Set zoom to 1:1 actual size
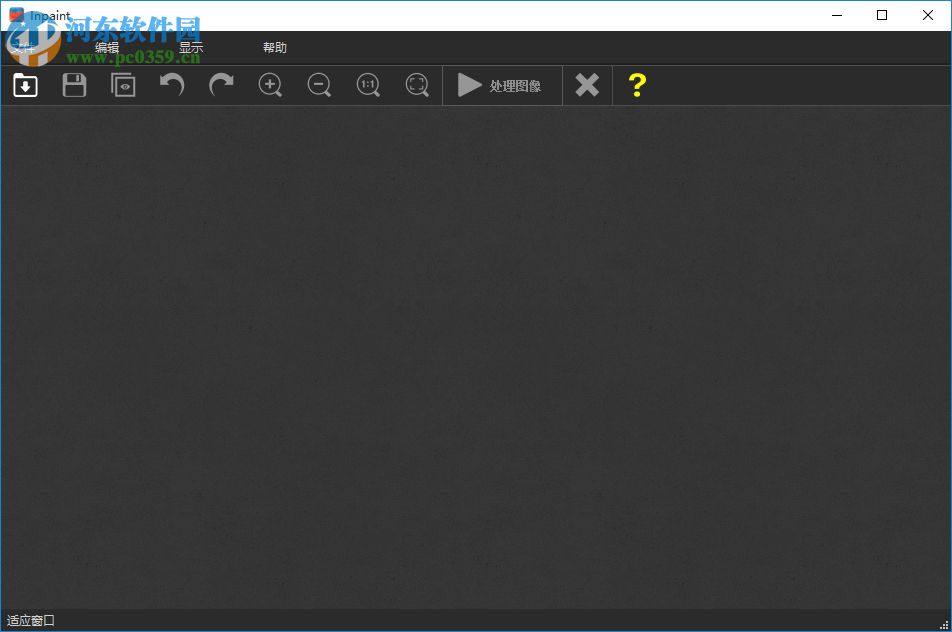Viewport: 952px width, 632px height. point(368,85)
